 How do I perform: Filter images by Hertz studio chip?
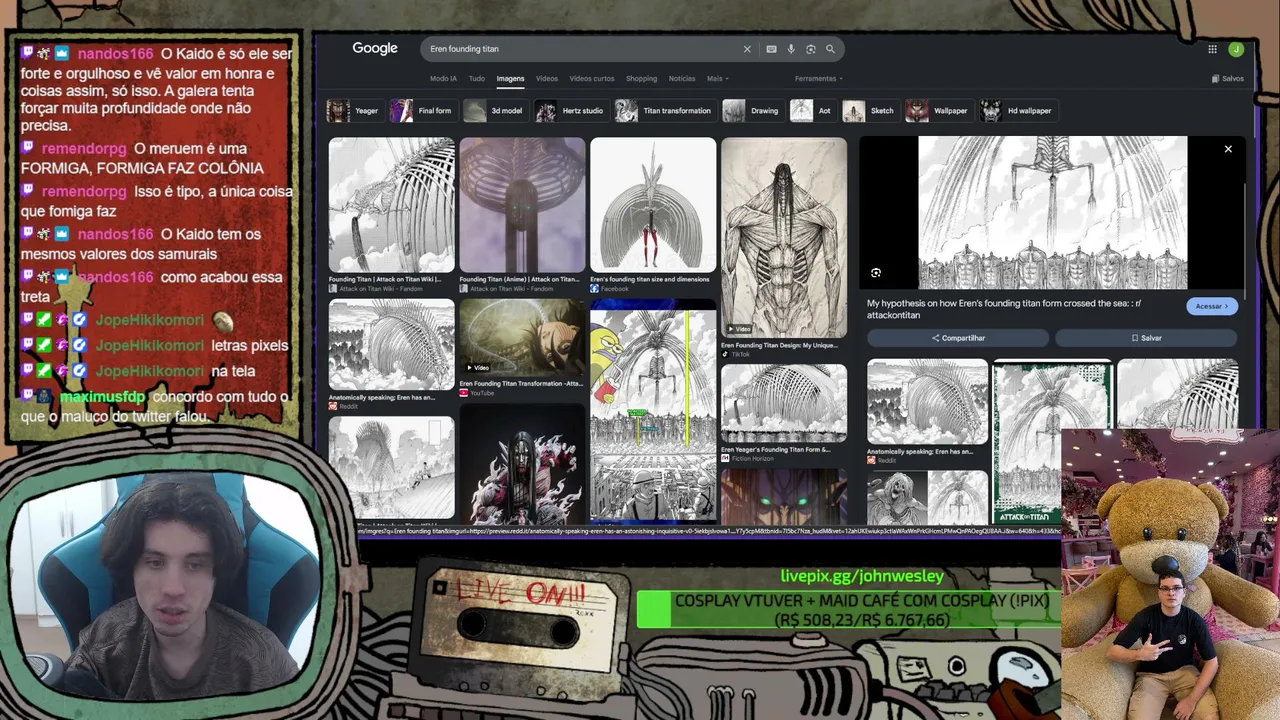click(x=570, y=111)
